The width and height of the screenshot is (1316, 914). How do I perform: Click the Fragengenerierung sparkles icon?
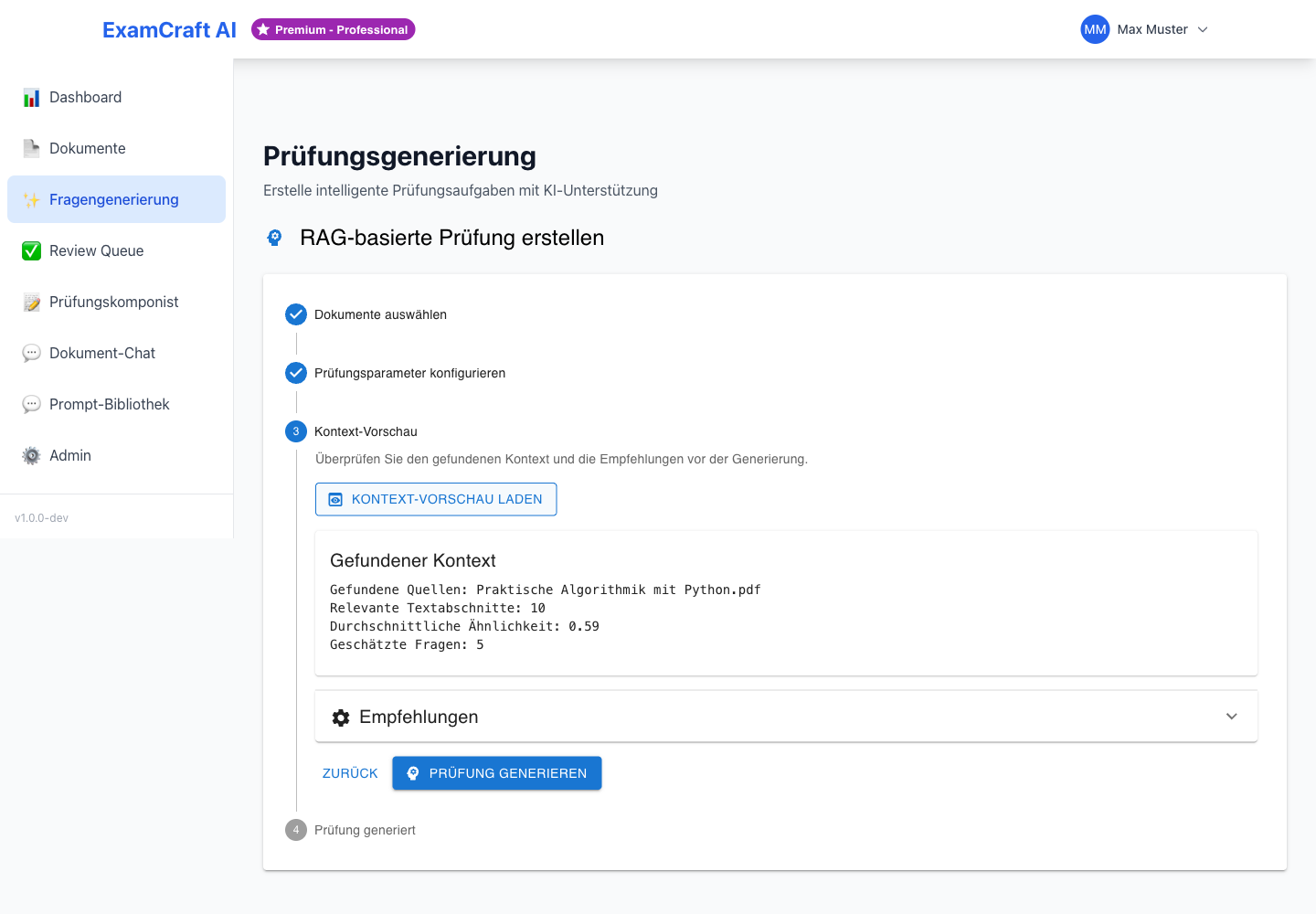[x=32, y=200]
